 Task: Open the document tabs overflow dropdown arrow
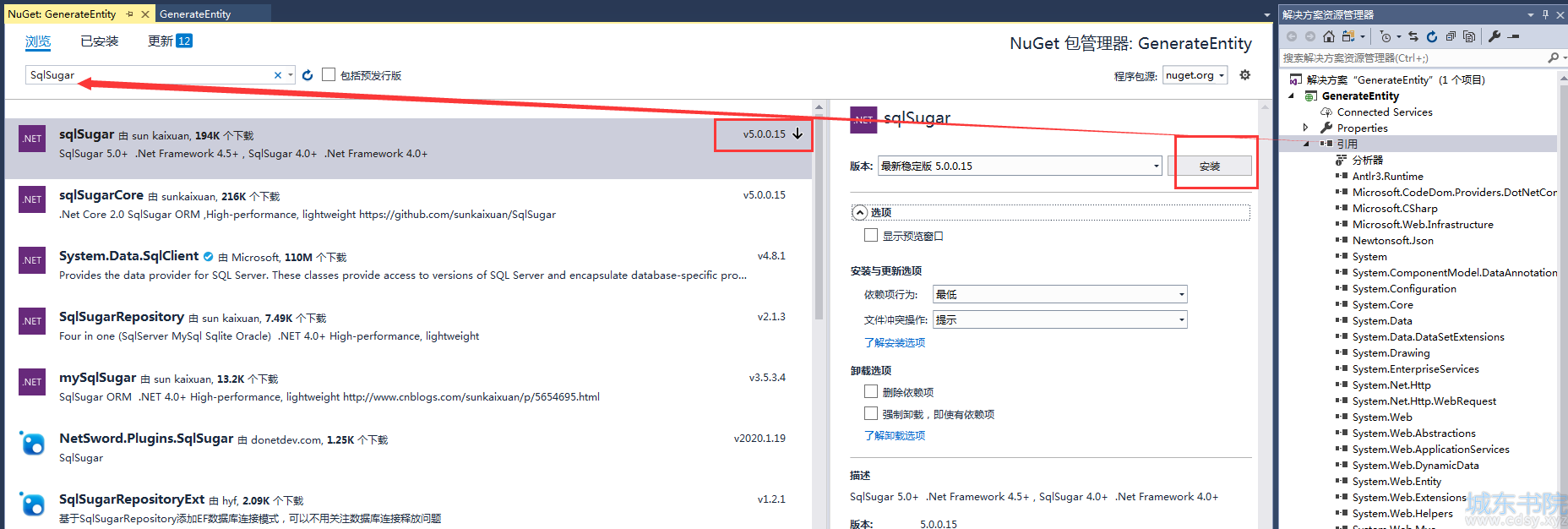coord(1266,14)
